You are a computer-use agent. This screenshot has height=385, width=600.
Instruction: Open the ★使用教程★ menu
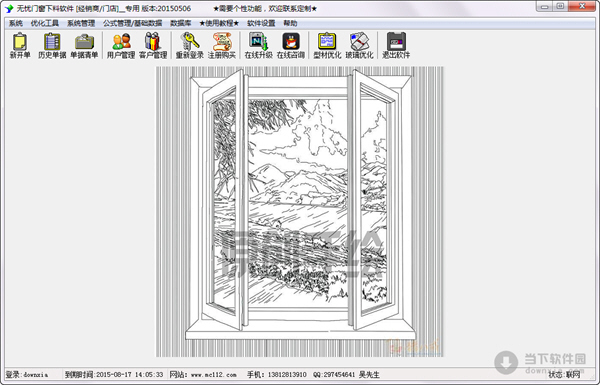(219, 23)
